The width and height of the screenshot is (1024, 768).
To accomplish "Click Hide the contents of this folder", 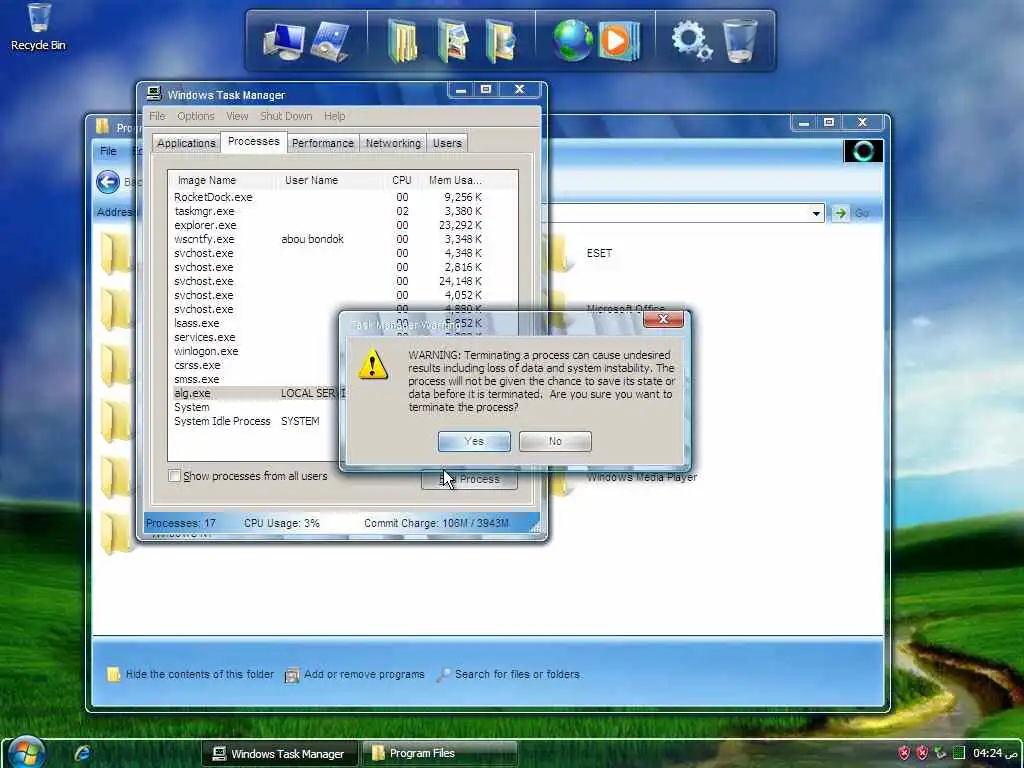I will (200, 674).
